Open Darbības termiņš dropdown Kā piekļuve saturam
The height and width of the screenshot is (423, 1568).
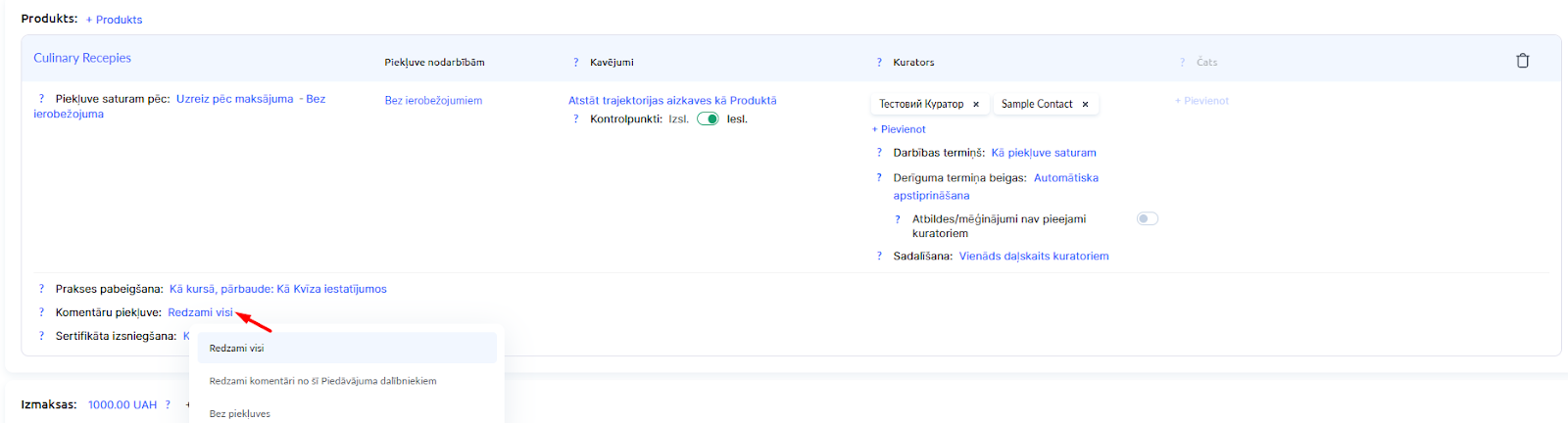pos(1043,153)
